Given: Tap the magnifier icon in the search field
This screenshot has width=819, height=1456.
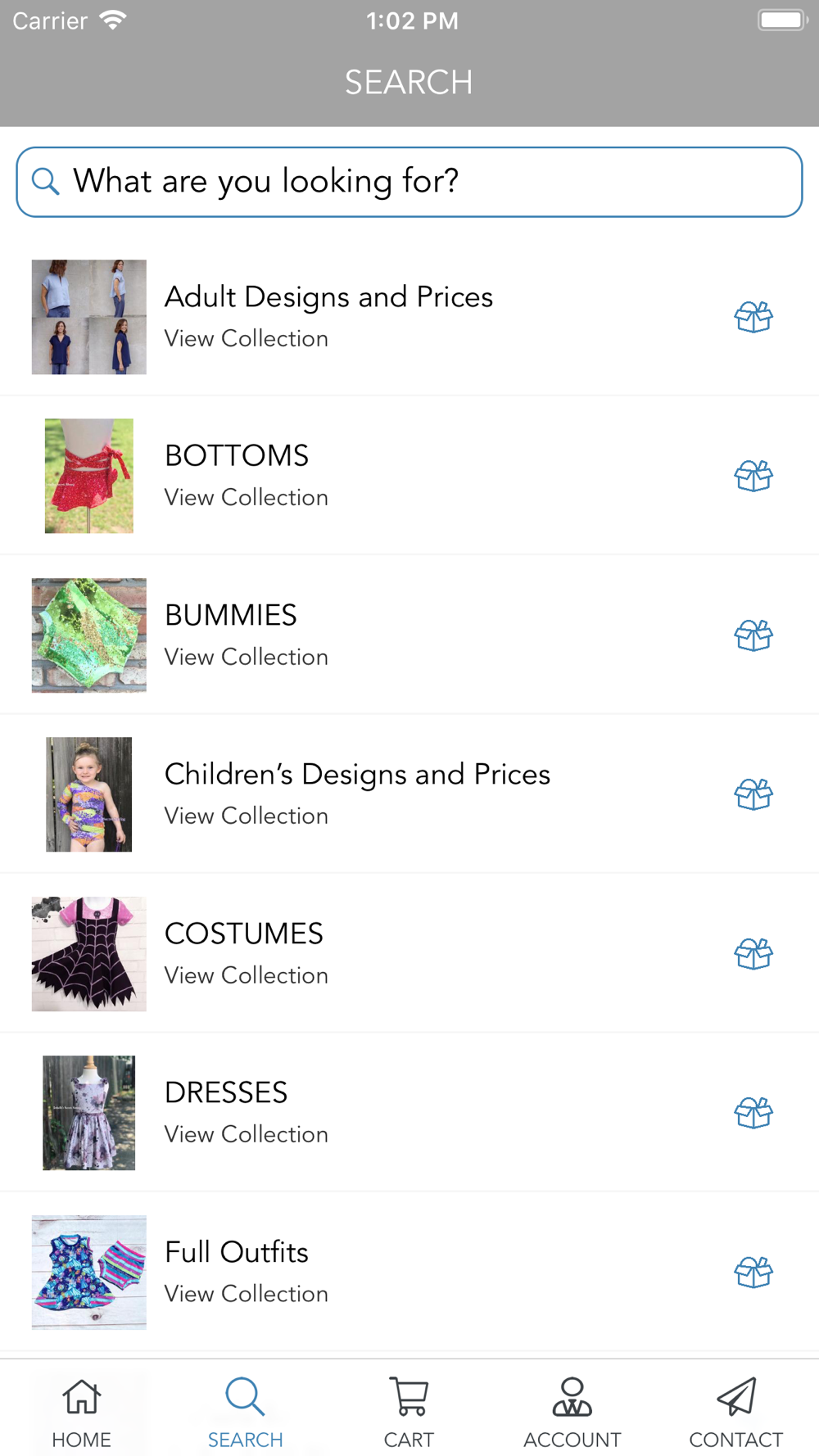Looking at the screenshot, I should (46, 181).
